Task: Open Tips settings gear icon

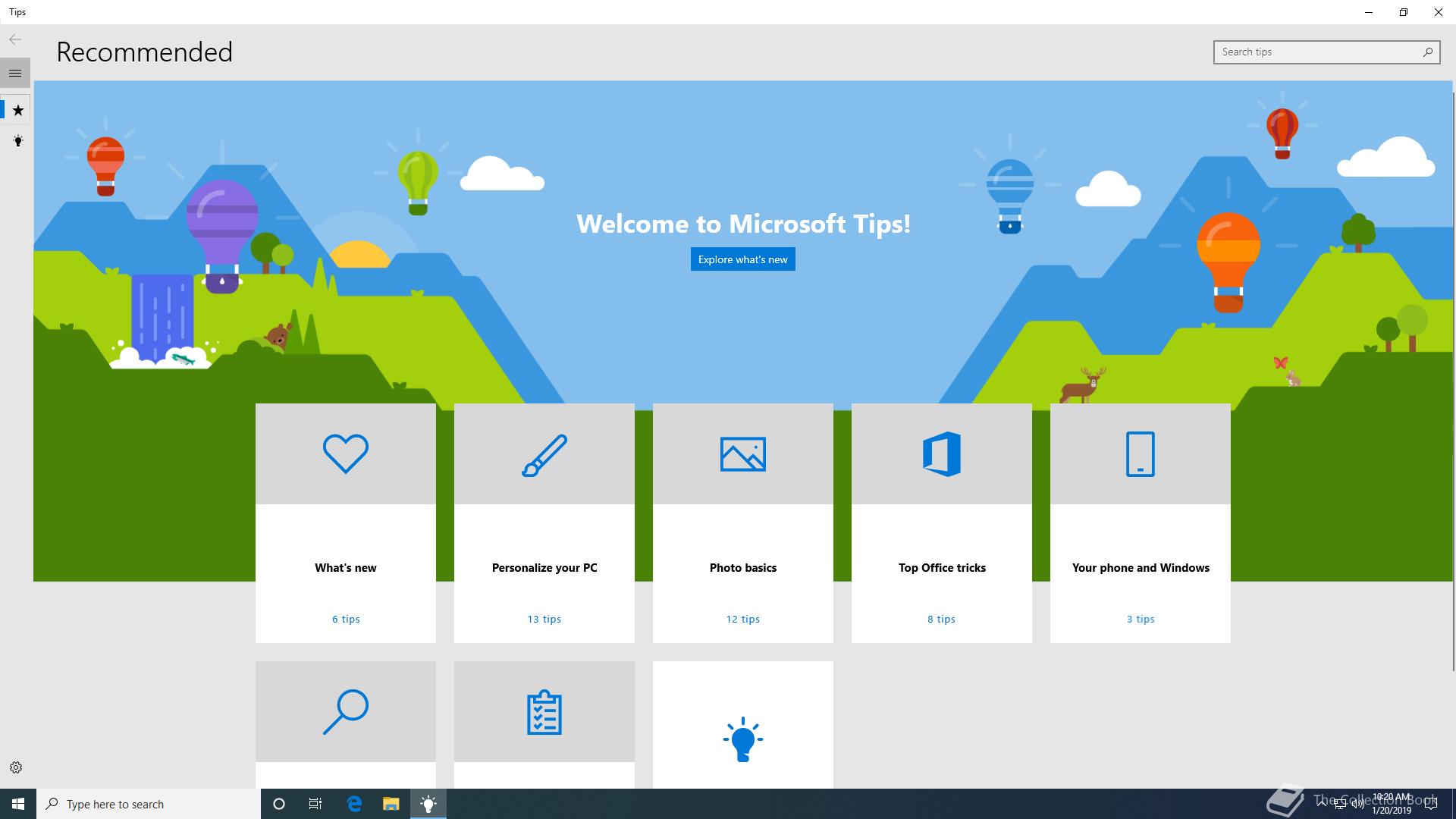Action: tap(16, 767)
